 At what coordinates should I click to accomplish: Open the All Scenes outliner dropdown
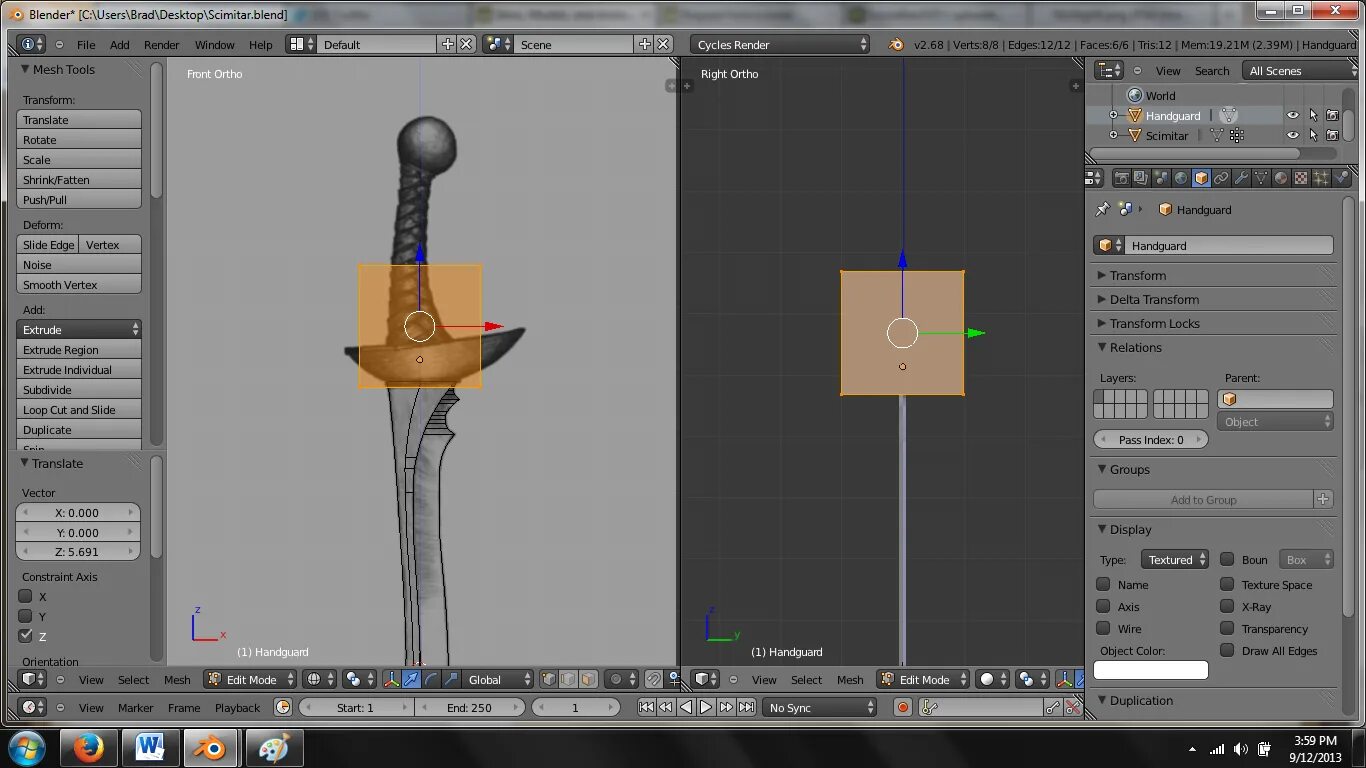tap(1300, 71)
